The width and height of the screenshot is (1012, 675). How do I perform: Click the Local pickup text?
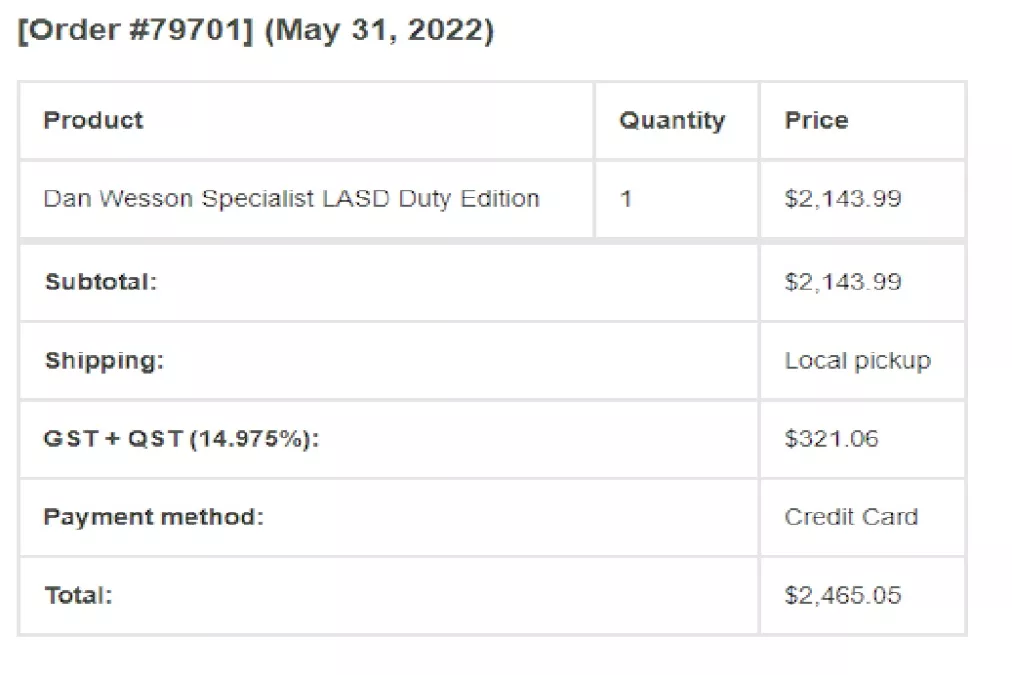pyautogui.click(x=858, y=360)
